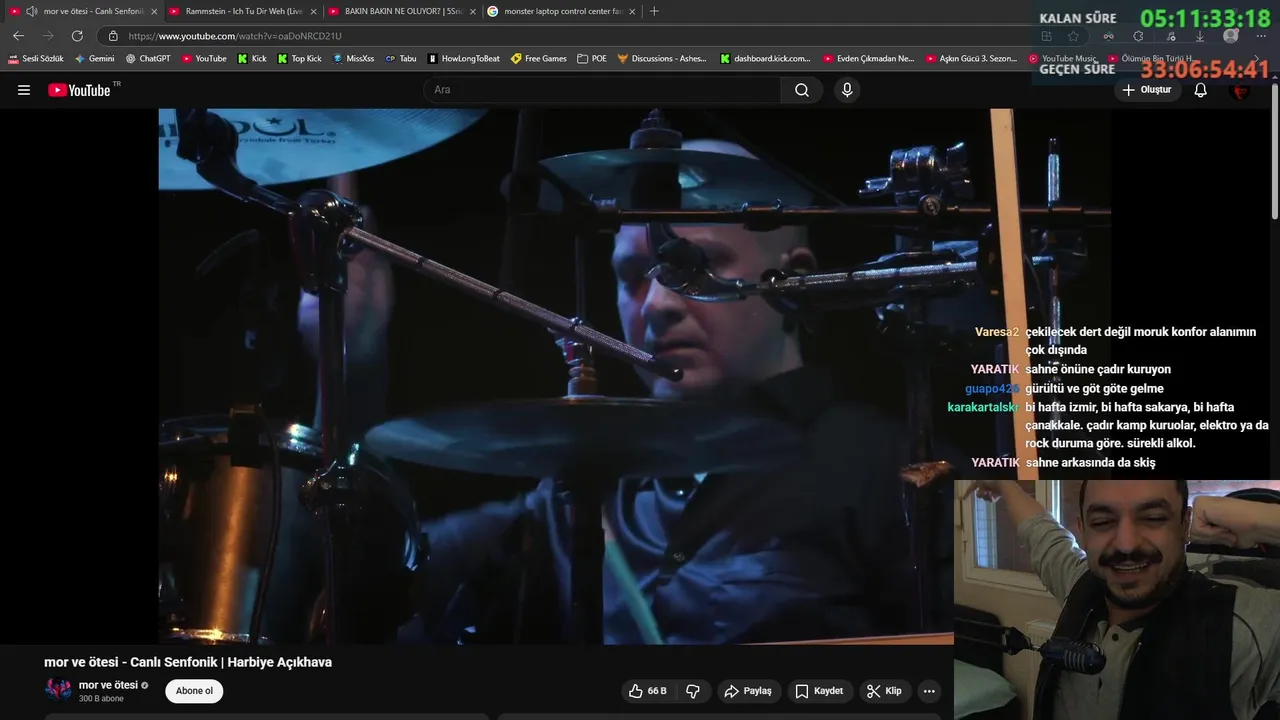Open Aşkın Gücü 3. Sezon bookmark
This screenshot has width=1280, height=720.
[972, 59]
